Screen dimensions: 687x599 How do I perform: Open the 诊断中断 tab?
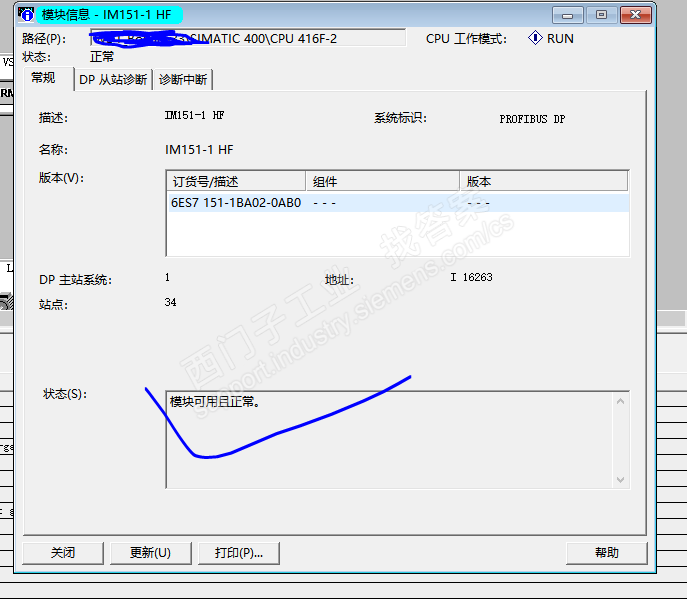[x=183, y=79]
